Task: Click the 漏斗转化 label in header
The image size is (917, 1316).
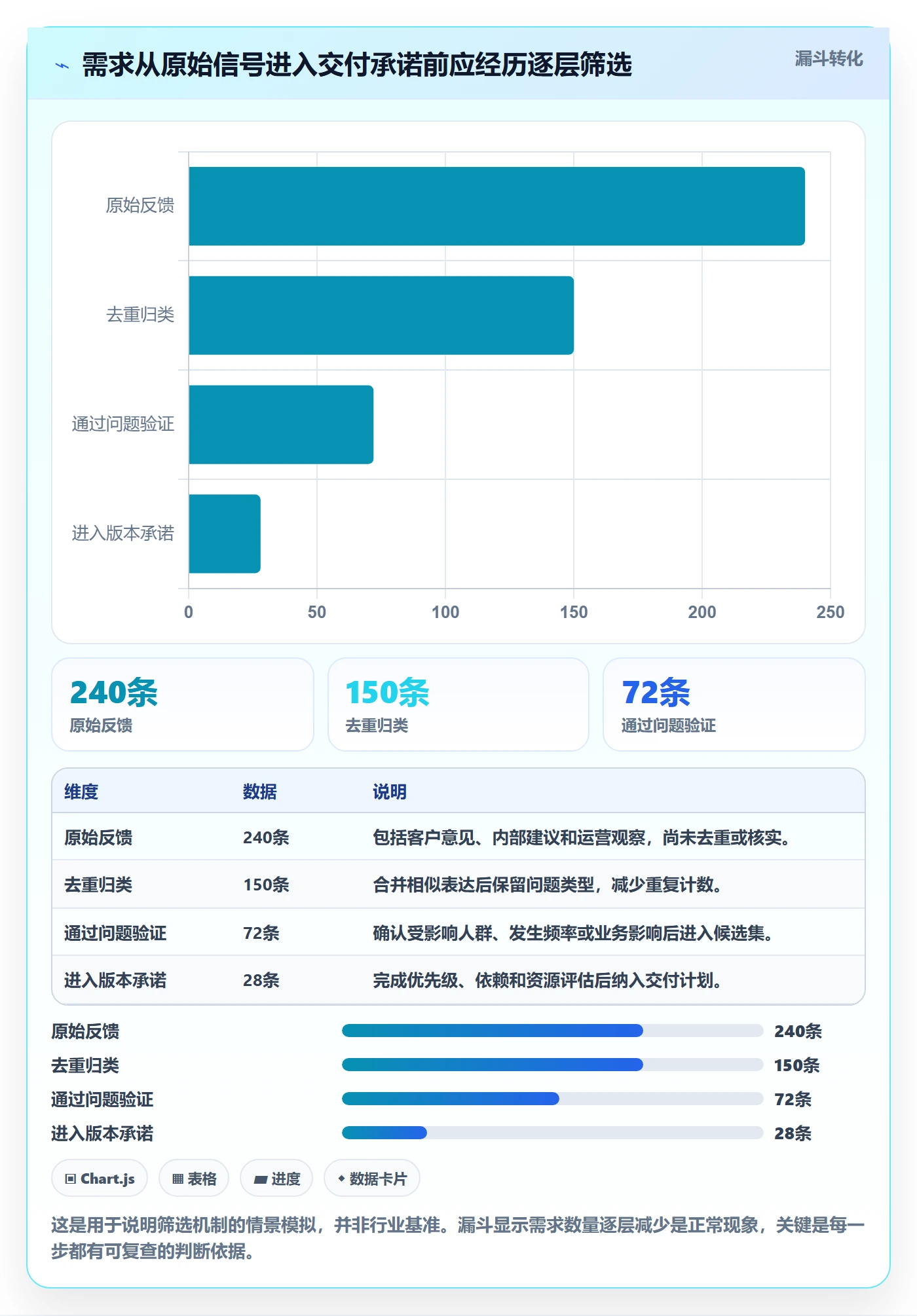Action: (x=829, y=59)
